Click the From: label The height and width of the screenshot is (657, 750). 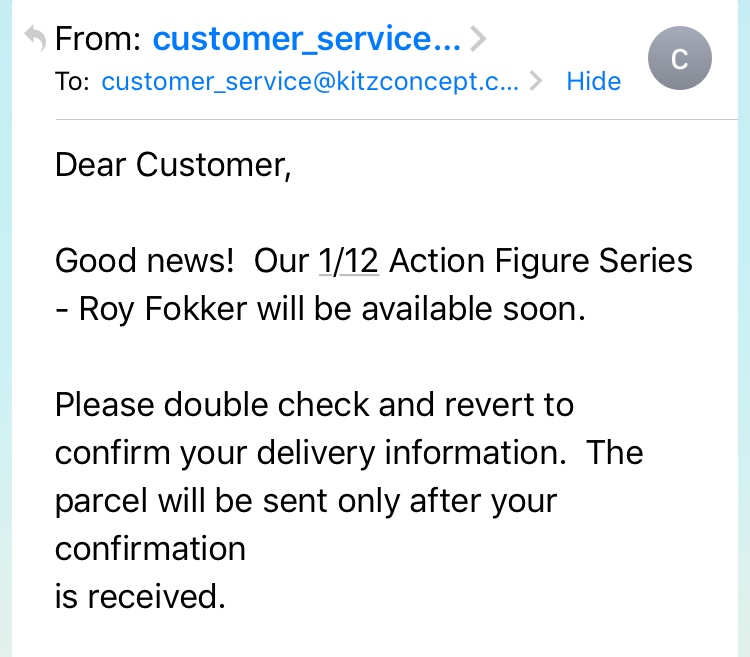point(98,38)
